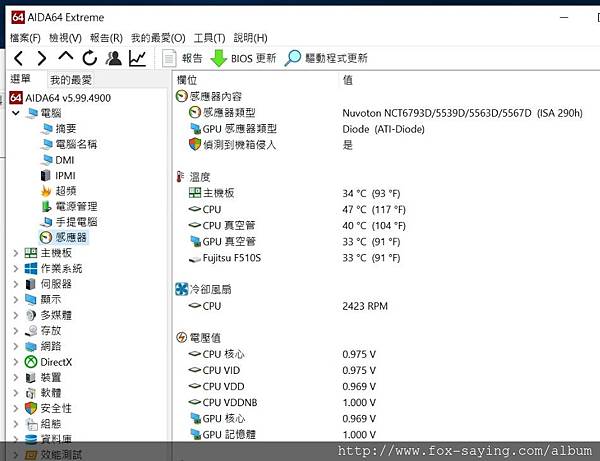Switch to the 我的最愛 favorites tab
This screenshot has height=461, width=600.
71,80
